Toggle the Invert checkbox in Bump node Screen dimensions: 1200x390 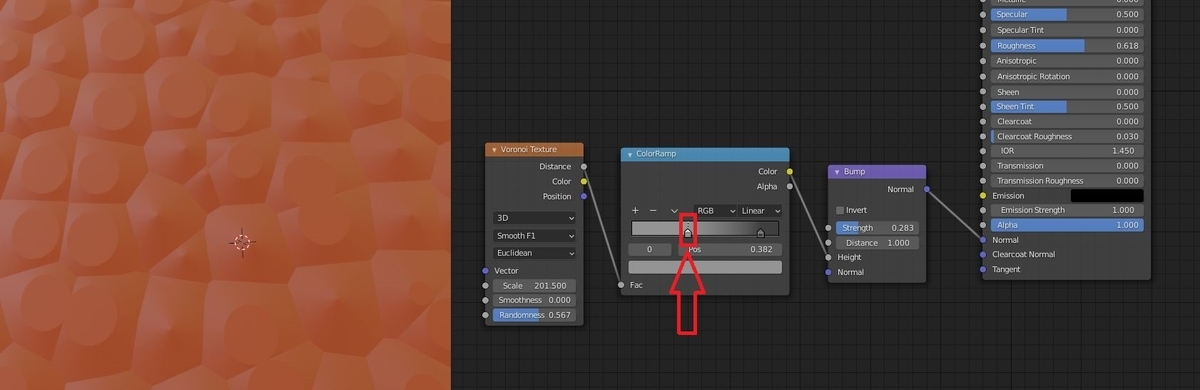pyautogui.click(x=840, y=210)
